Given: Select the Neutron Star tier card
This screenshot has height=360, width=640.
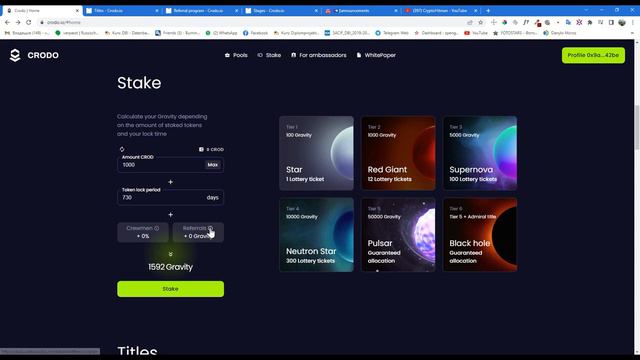Looking at the screenshot, I should pyautogui.click(x=316, y=235).
